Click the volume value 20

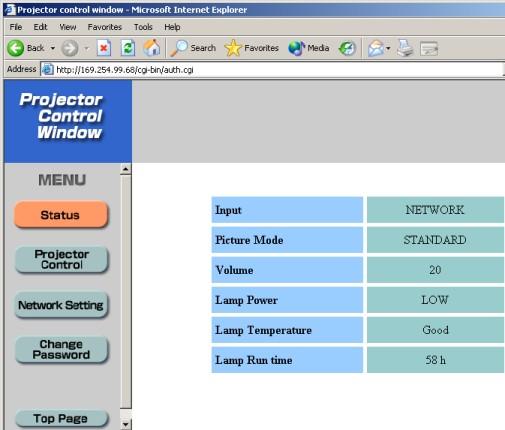(435, 270)
